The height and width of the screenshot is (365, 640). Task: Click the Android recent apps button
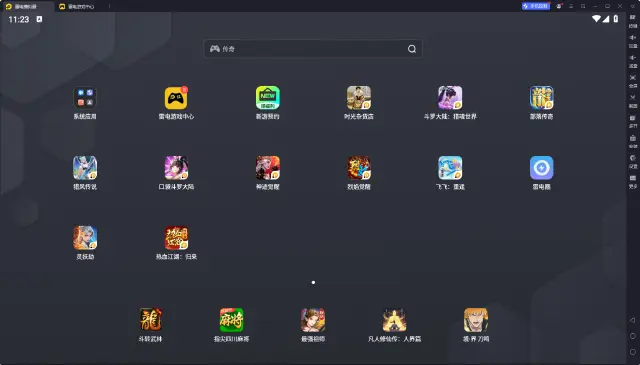pos(633,352)
